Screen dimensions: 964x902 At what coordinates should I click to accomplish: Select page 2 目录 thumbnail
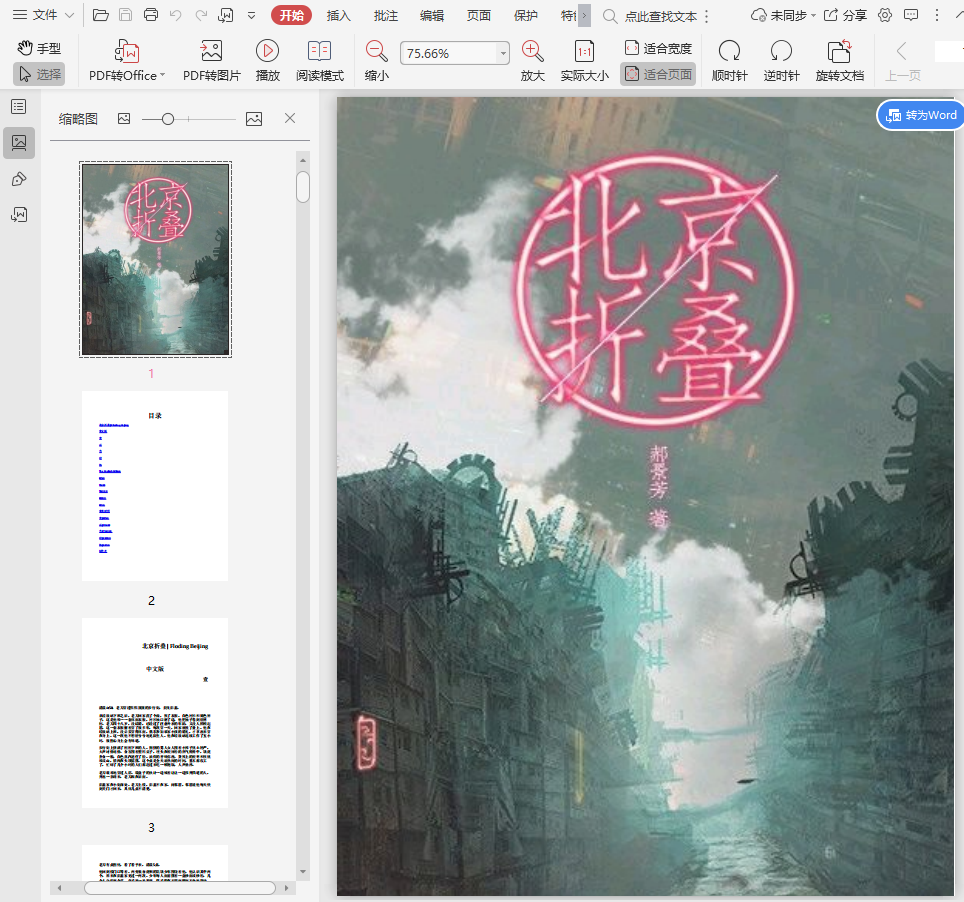[155, 486]
